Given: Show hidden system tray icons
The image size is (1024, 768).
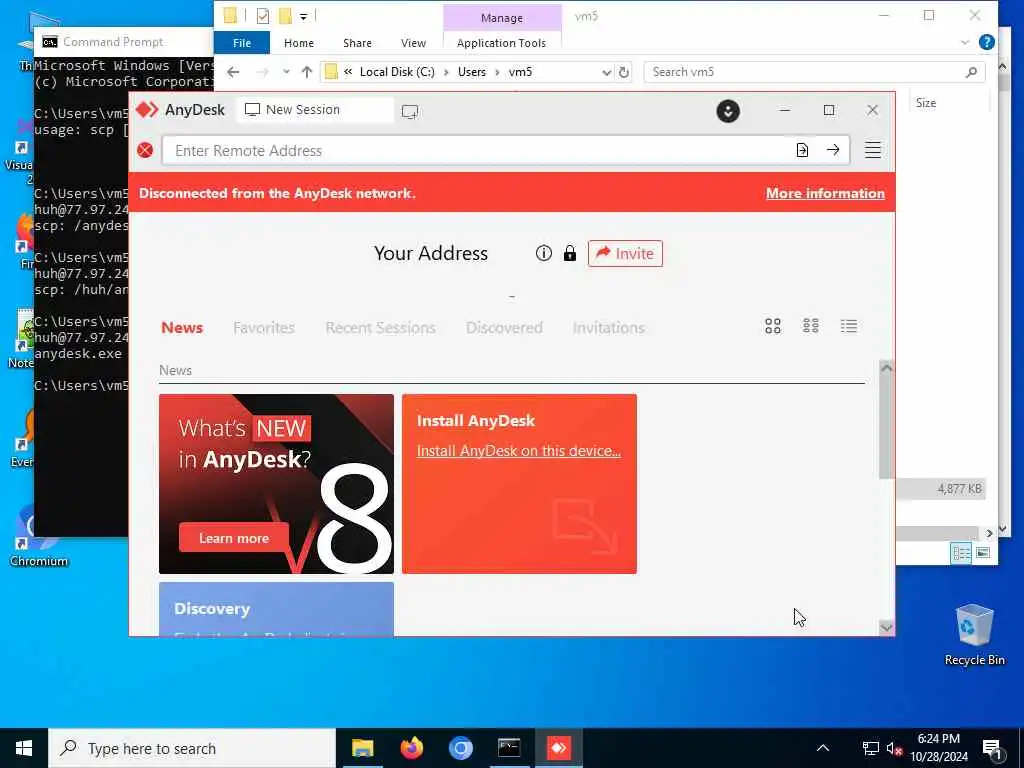Looking at the screenshot, I should tap(823, 748).
